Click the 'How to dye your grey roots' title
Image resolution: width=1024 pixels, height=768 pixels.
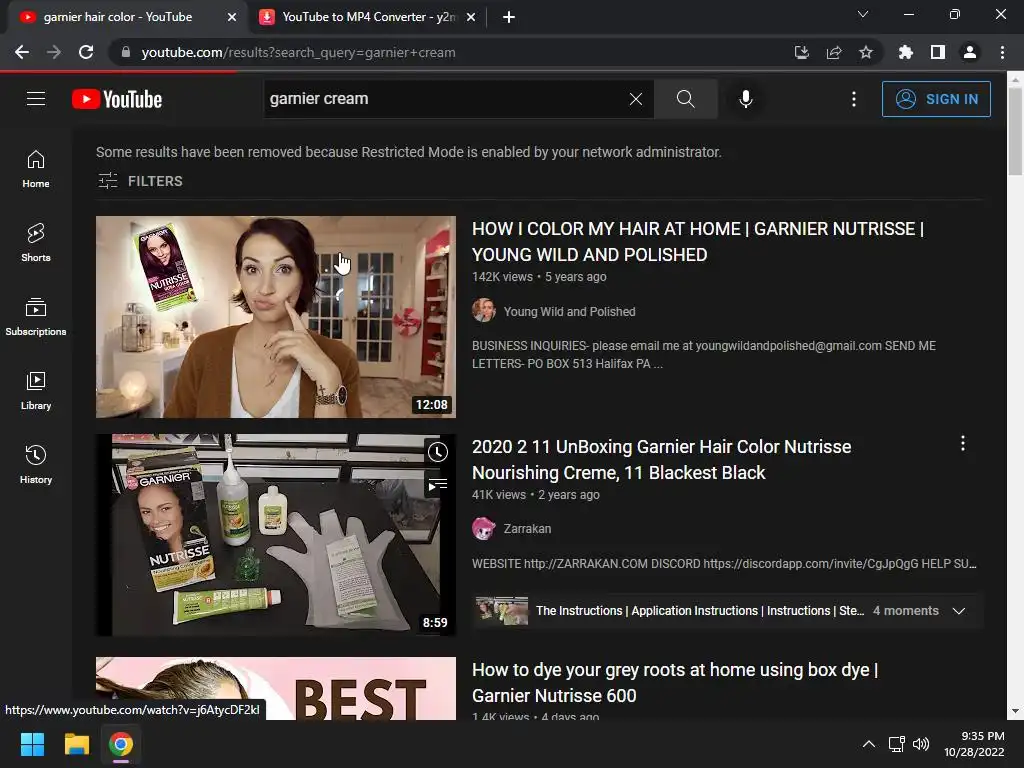tap(675, 682)
